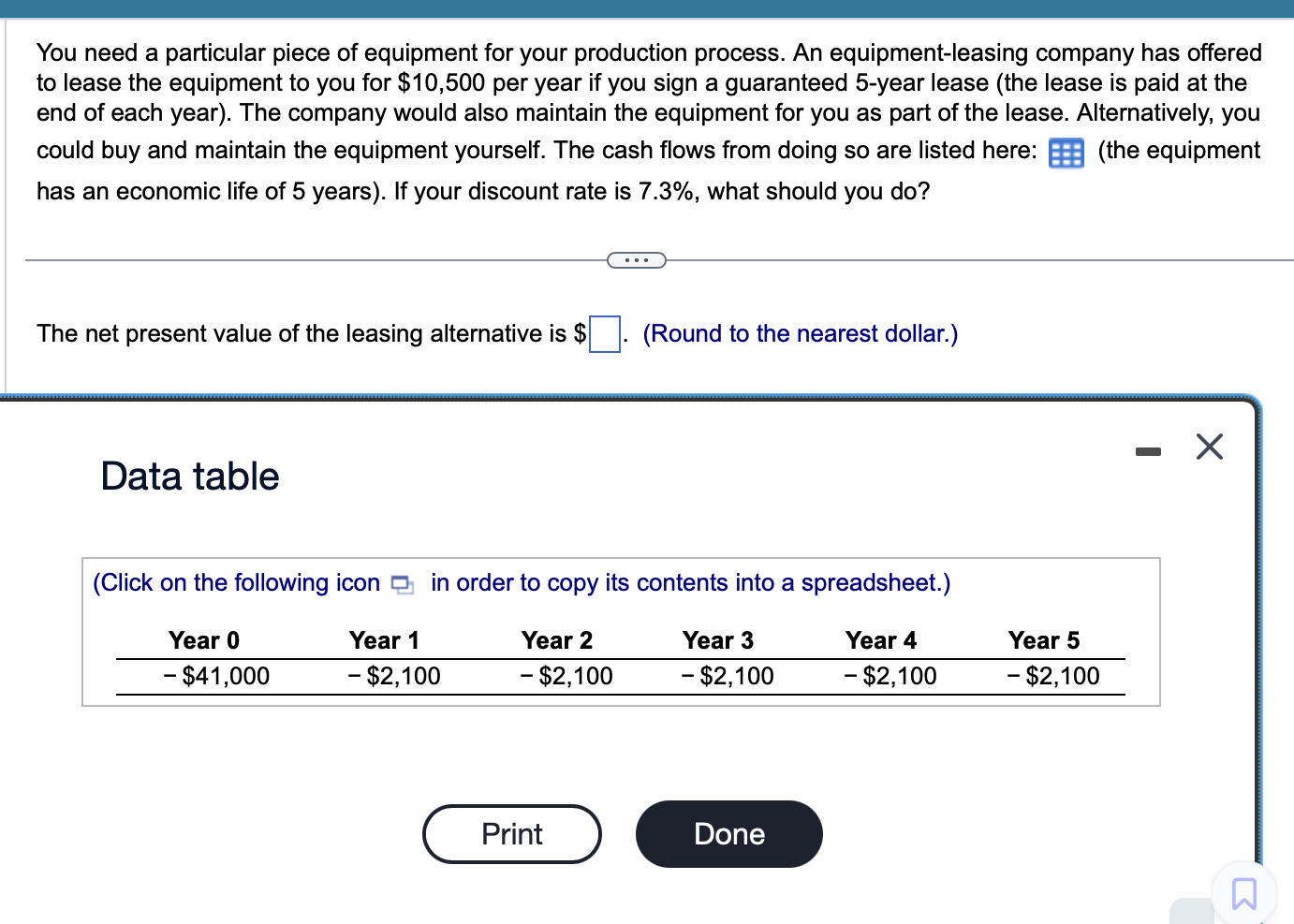Click the bookmark icon at the bottom right
1294x924 pixels.
tap(1243, 896)
